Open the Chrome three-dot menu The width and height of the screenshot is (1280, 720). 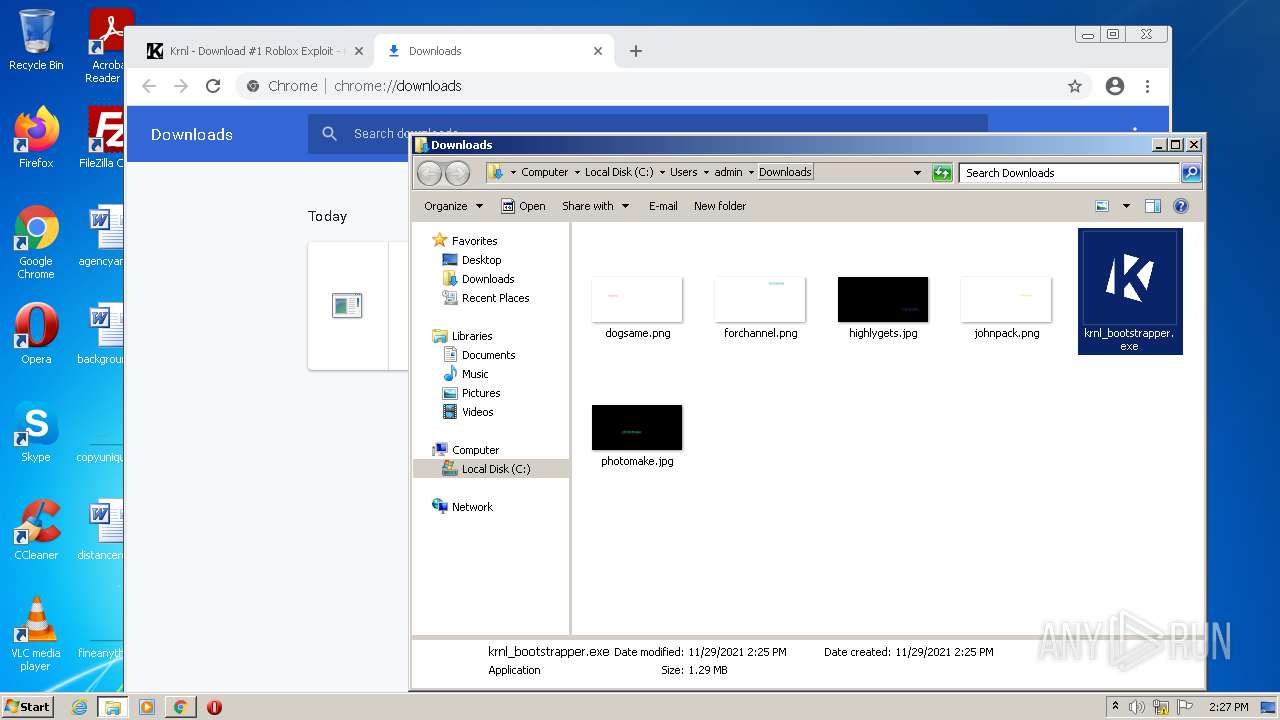pyautogui.click(x=1147, y=86)
